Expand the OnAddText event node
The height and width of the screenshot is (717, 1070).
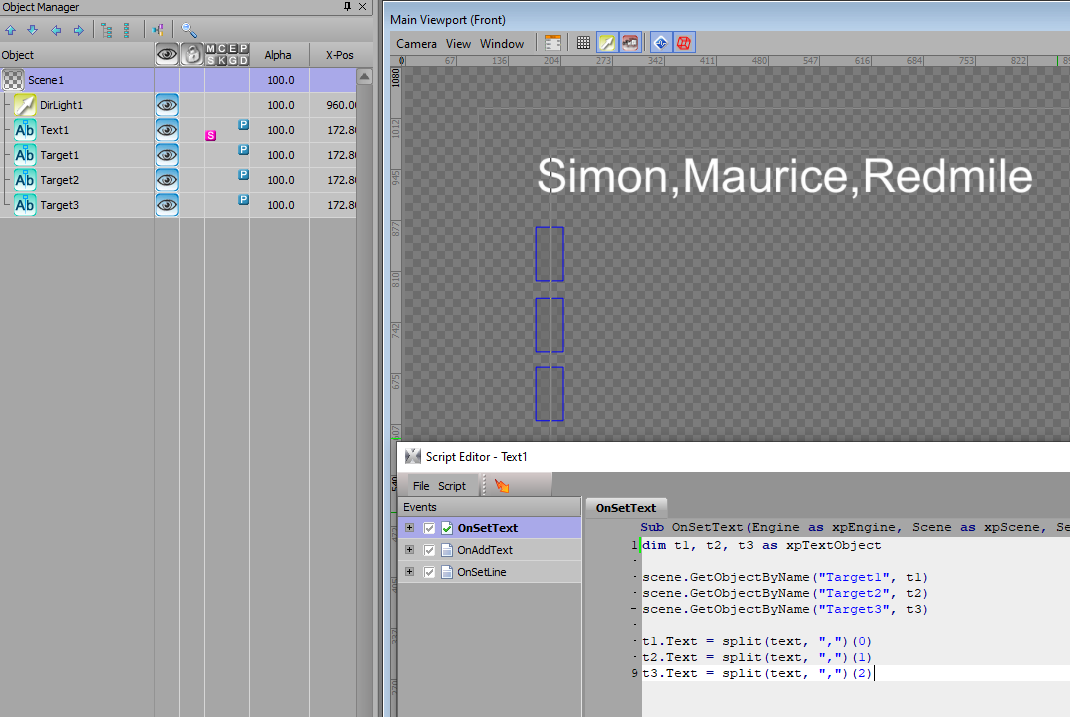click(x=409, y=550)
